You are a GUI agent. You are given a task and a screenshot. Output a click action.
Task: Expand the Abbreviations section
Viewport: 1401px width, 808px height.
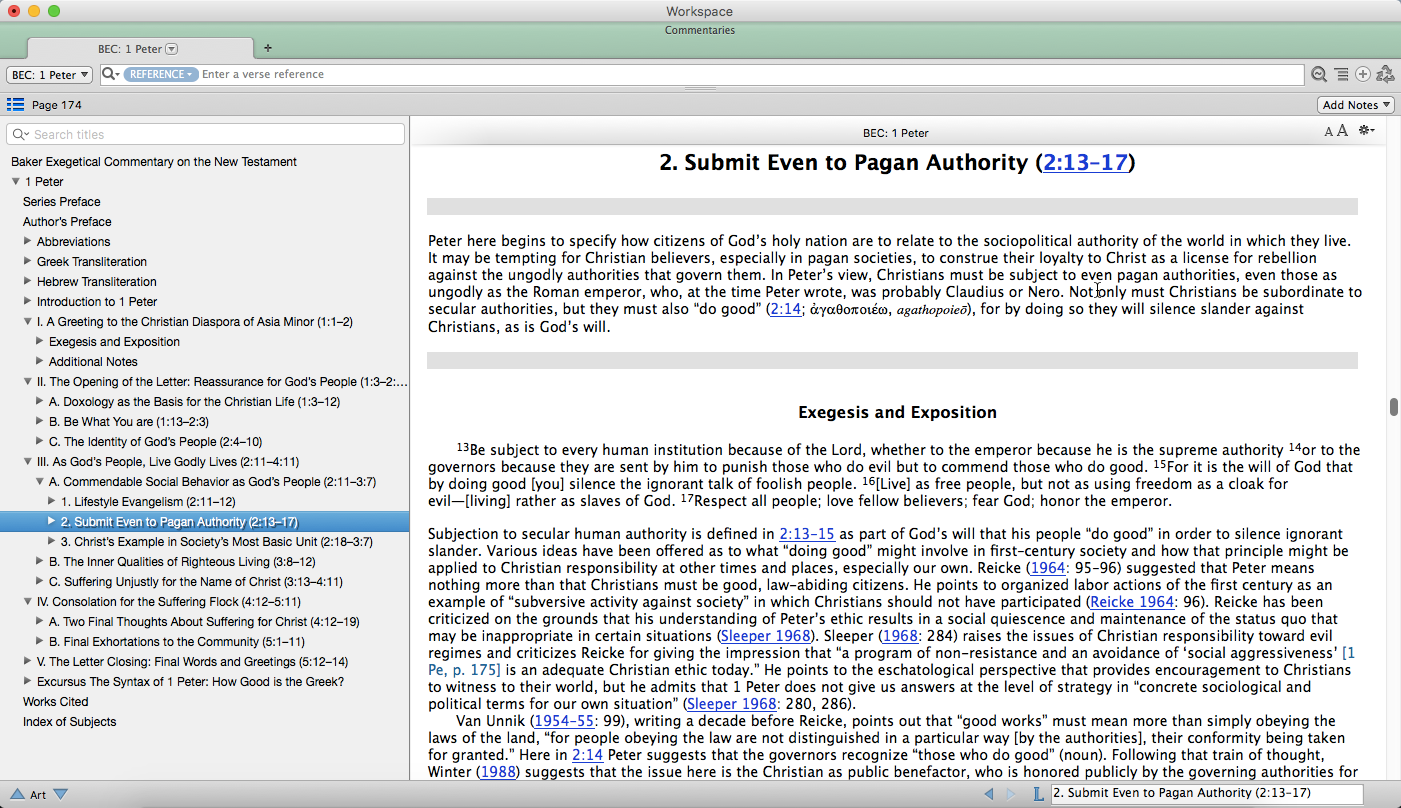pyautogui.click(x=28, y=242)
